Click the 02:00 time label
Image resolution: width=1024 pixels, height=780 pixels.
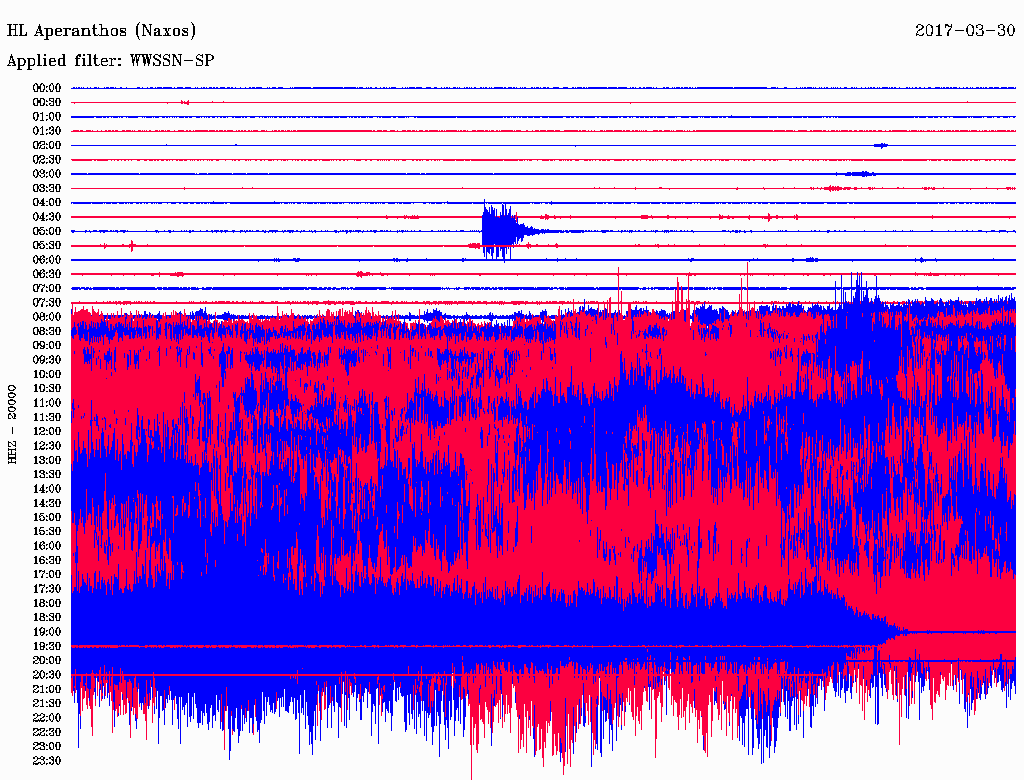pyautogui.click(x=47, y=145)
